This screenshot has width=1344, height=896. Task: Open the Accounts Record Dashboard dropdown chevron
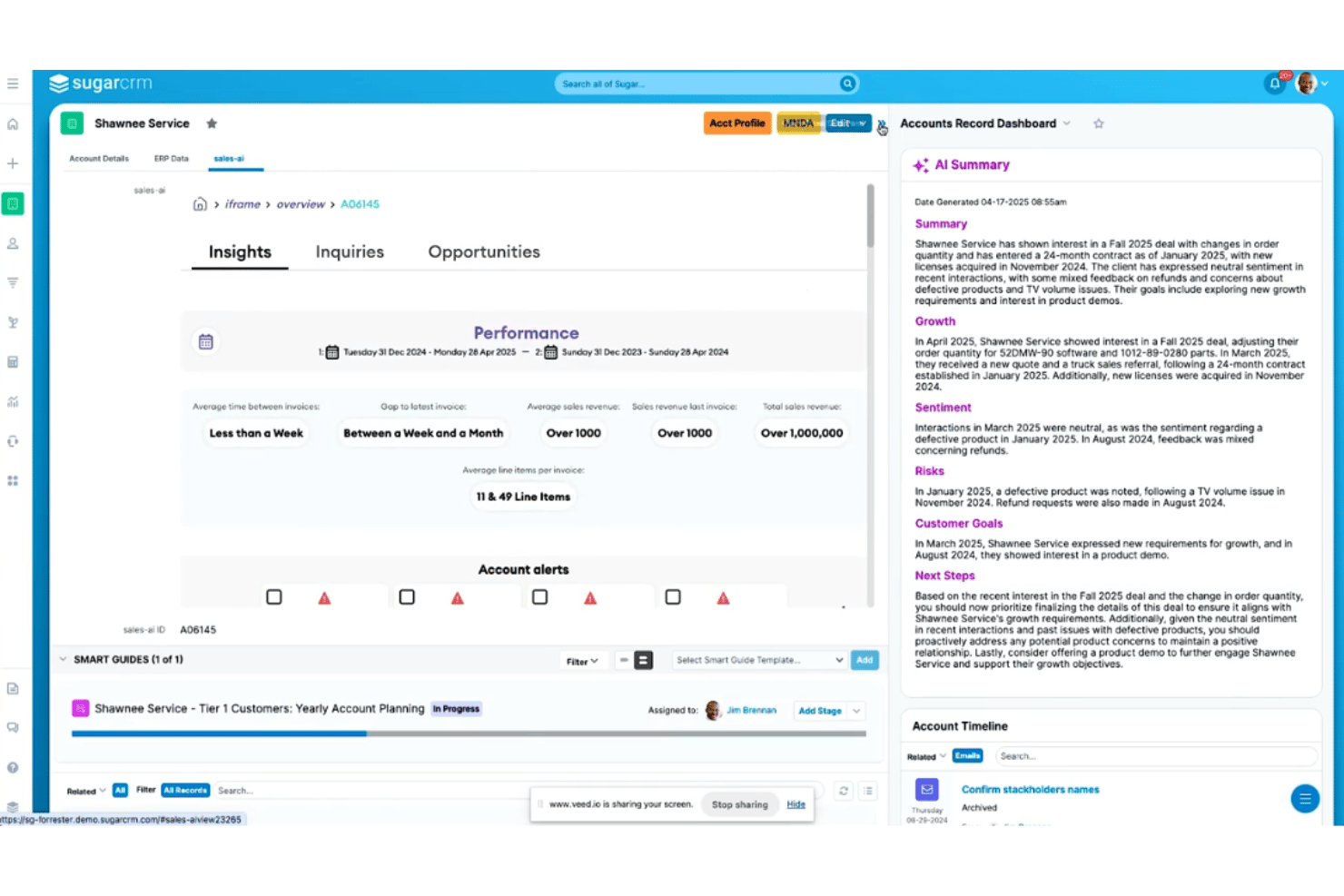pyautogui.click(x=1067, y=123)
